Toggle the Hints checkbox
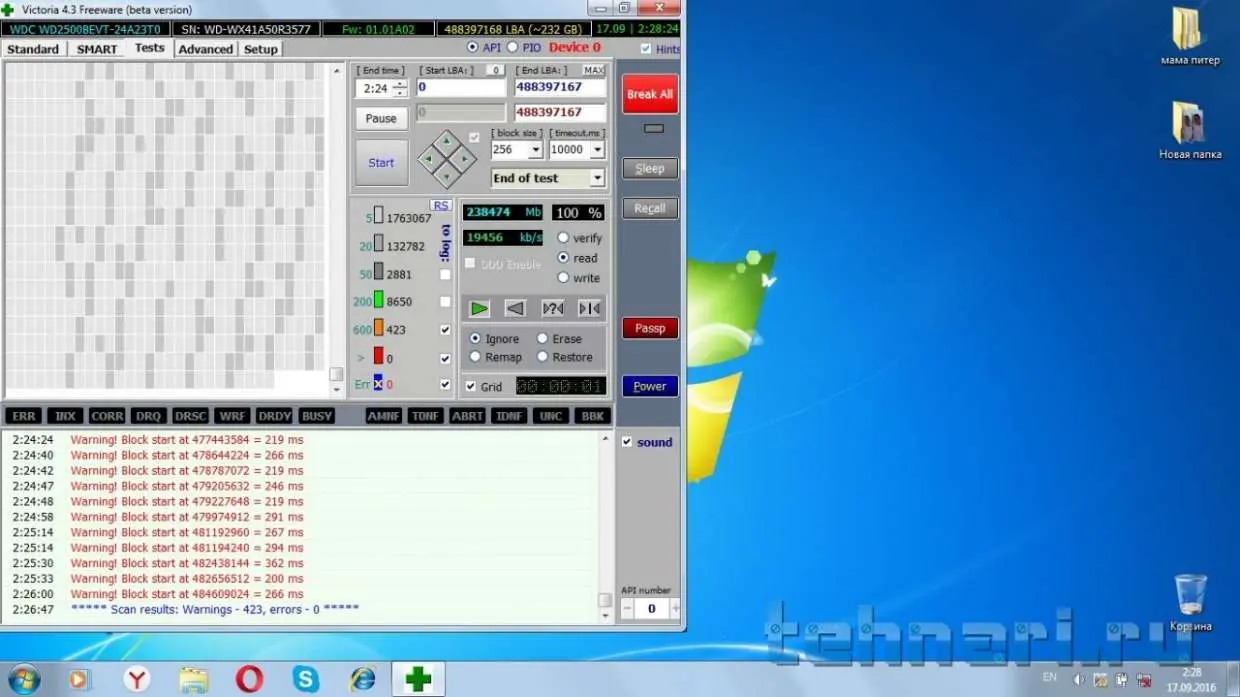 pyautogui.click(x=646, y=48)
